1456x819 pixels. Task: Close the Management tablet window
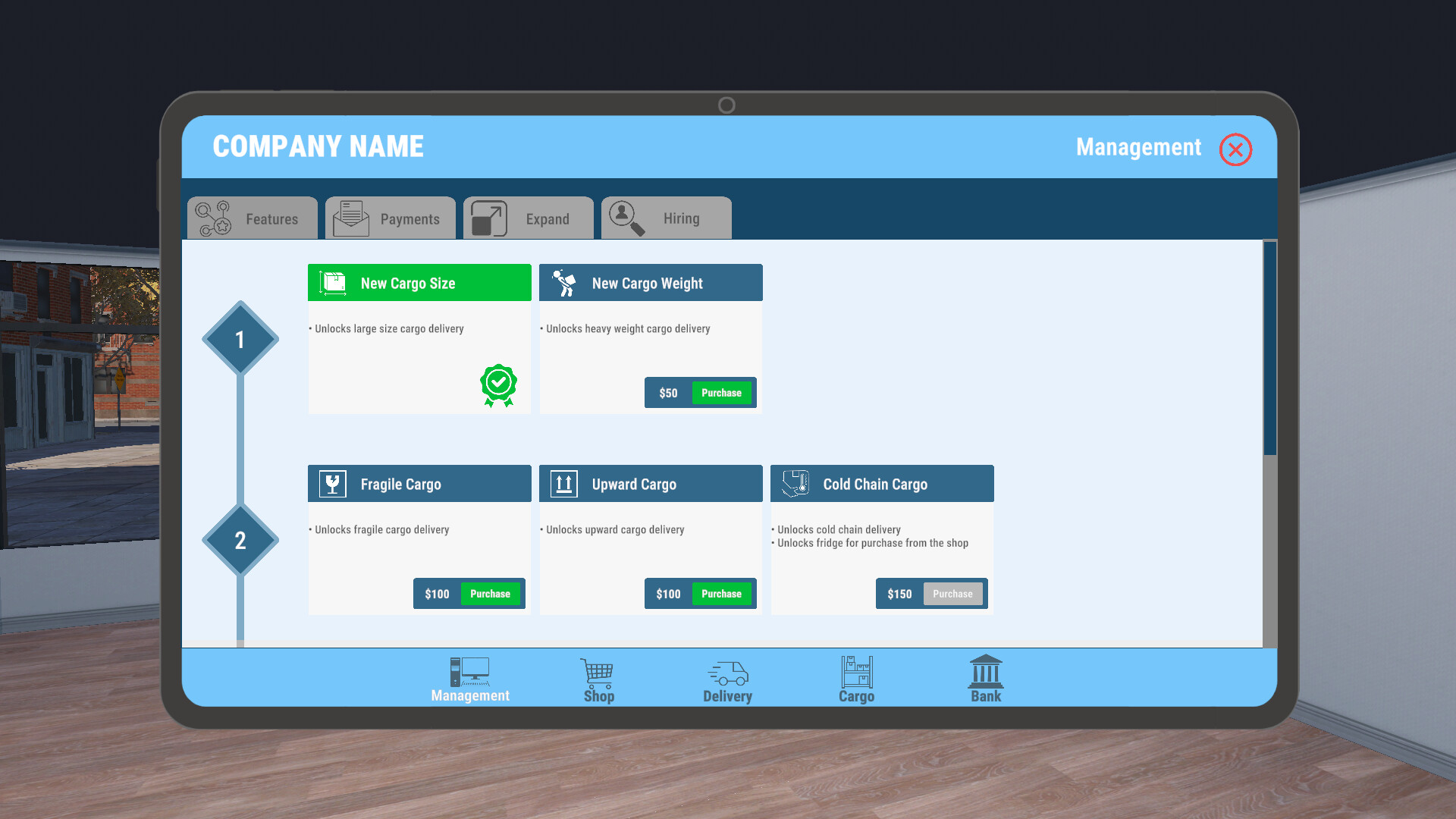(x=1235, y=149)
